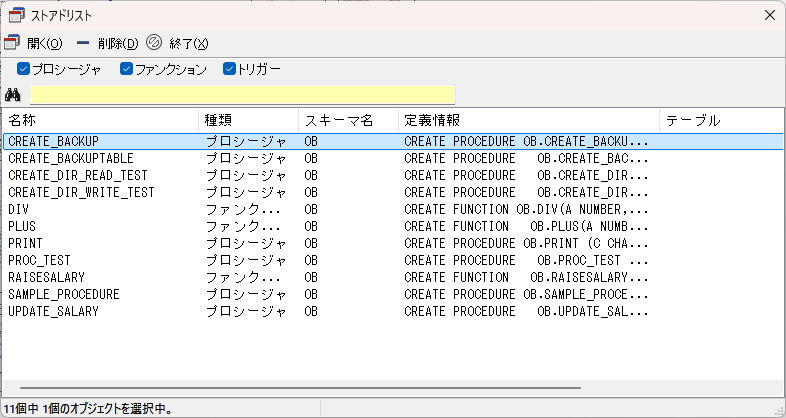Sort by the スキーマ名 column header

click(348, 120)
